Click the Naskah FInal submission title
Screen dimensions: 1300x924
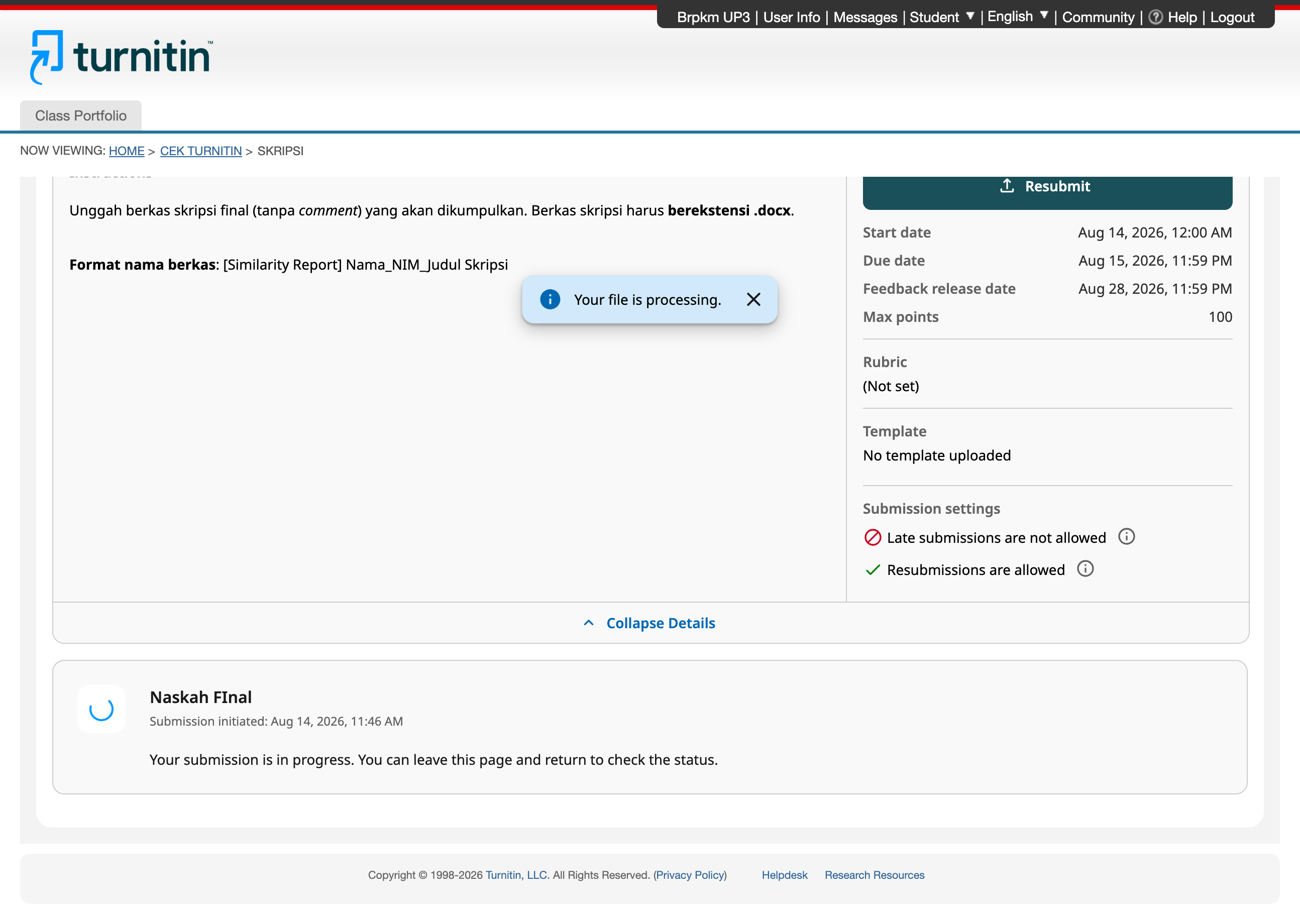click(x=200, y=697)
